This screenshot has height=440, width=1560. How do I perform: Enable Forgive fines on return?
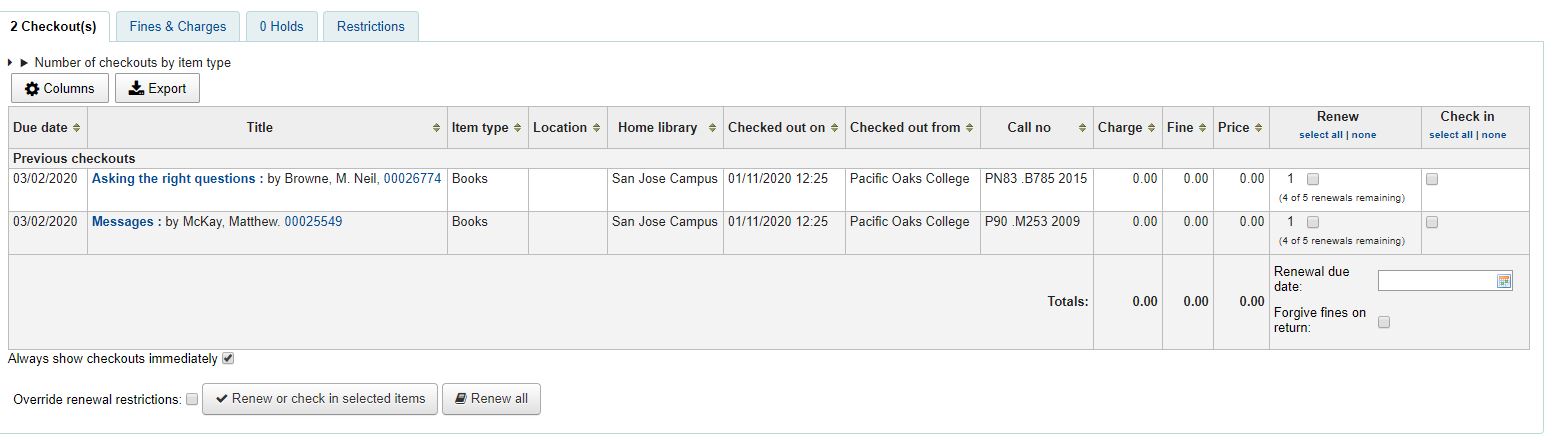click(1384, 322)
